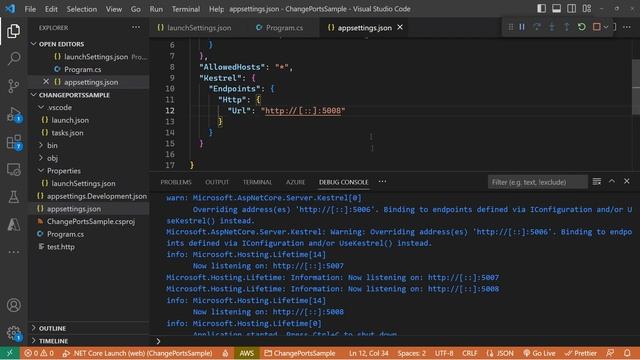The image size is (640, 360).
Task: Focus the debug console filter field
Action: [x=538, y=182]
